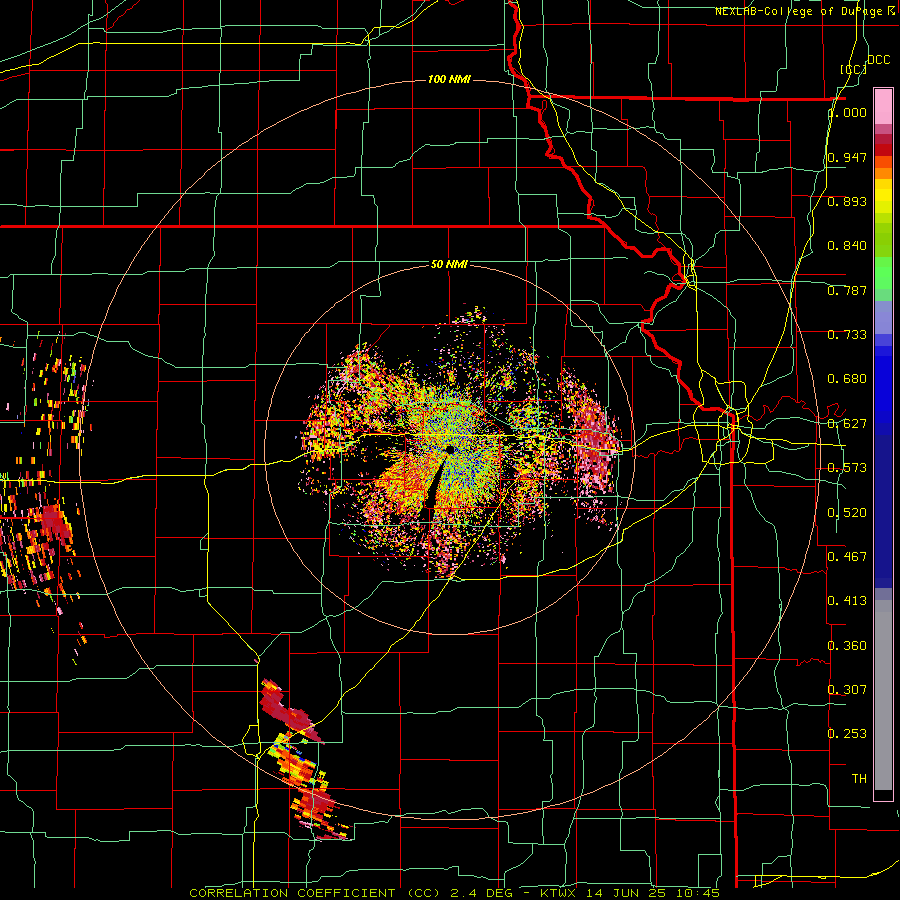
Task: Select the gray band on color bar
Action: pyautogui.click(x=883, y=695)
